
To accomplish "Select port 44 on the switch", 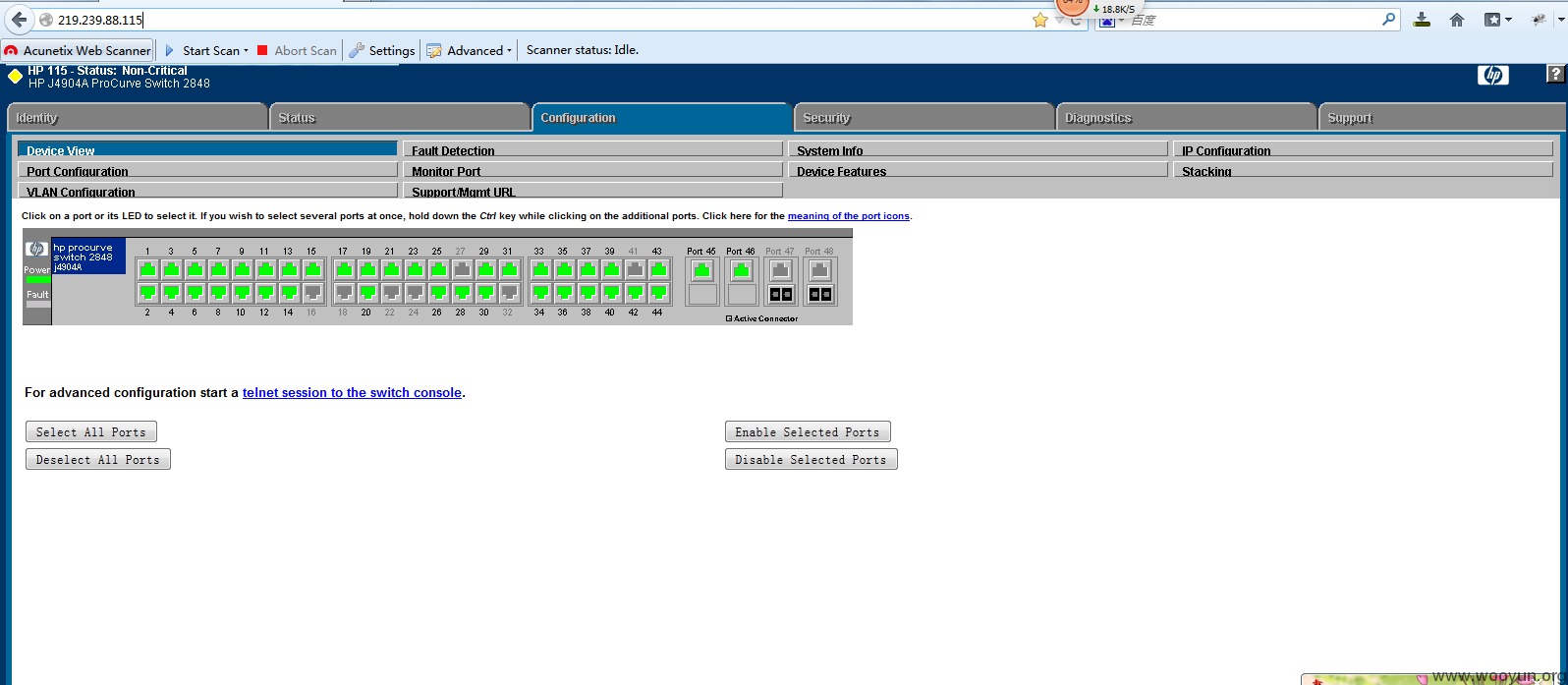I will (x=657, y=293).
